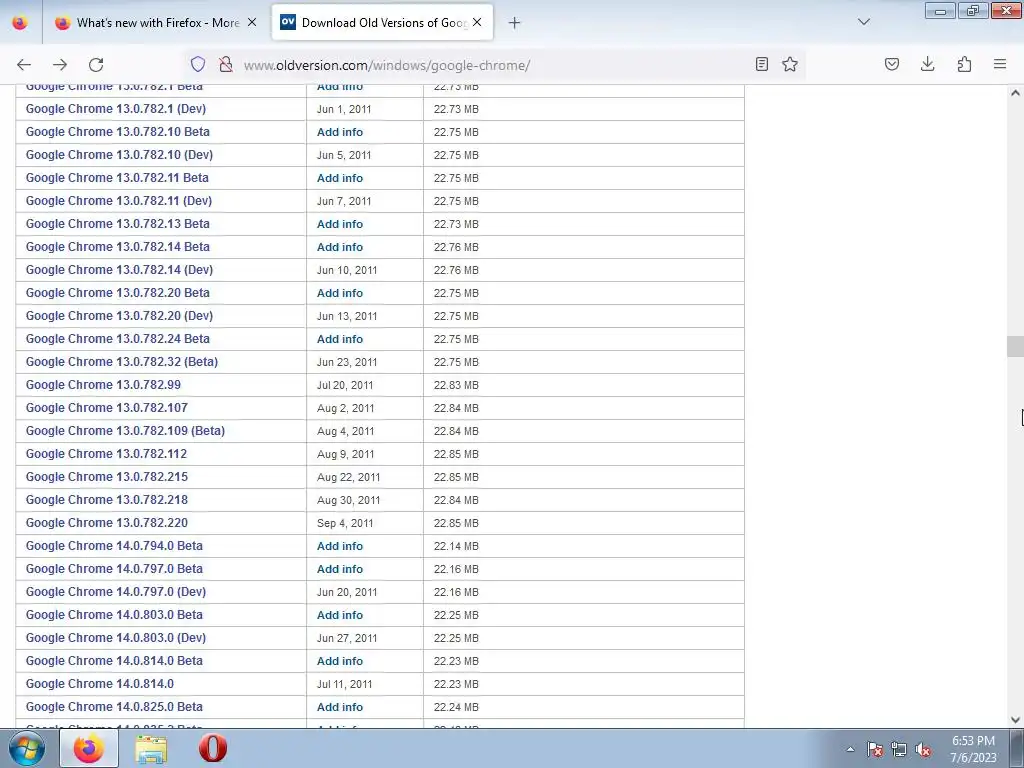Open the Extensions panel
Viewport: 1024px width, 768px height.
click(x=964, y=64)
